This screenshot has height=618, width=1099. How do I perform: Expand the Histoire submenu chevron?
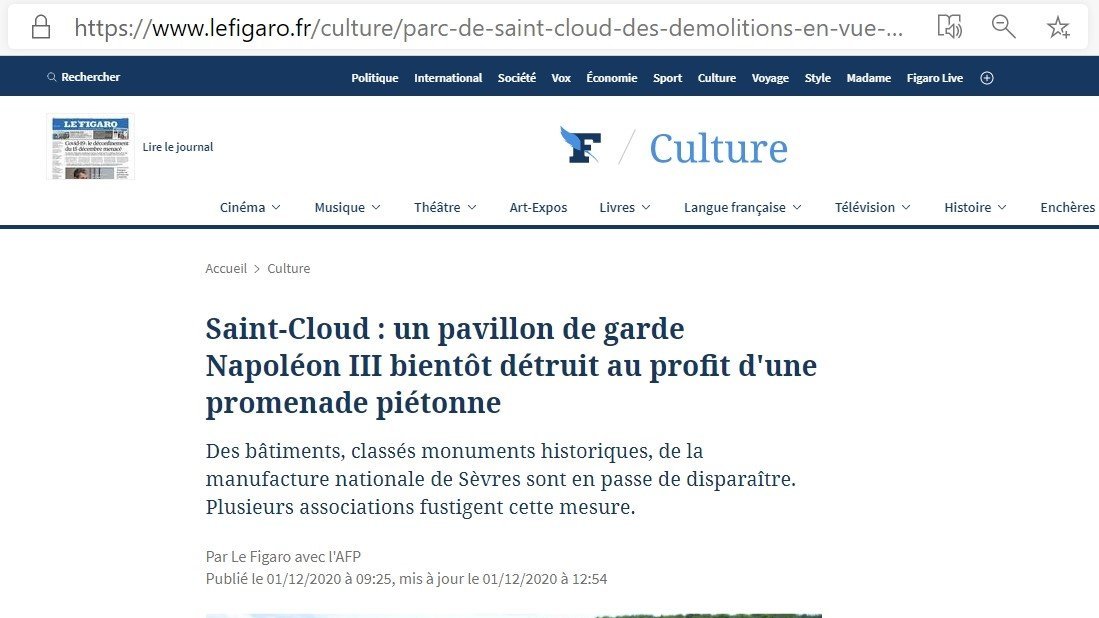pyautogui.click(x=1002, y=207)
